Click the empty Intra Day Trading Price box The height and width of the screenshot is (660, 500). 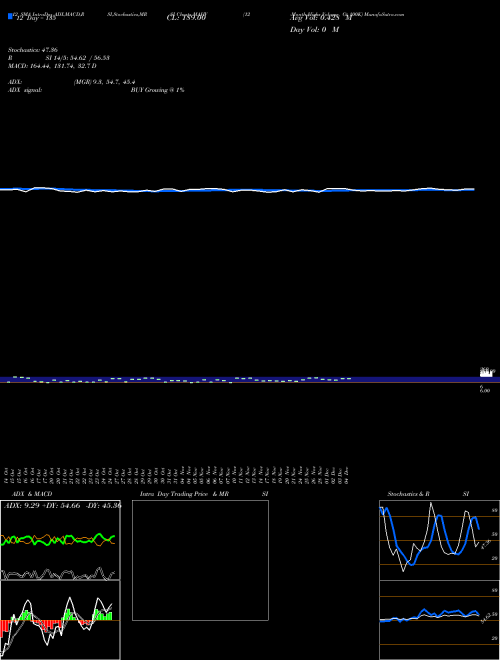coord(200,560)
